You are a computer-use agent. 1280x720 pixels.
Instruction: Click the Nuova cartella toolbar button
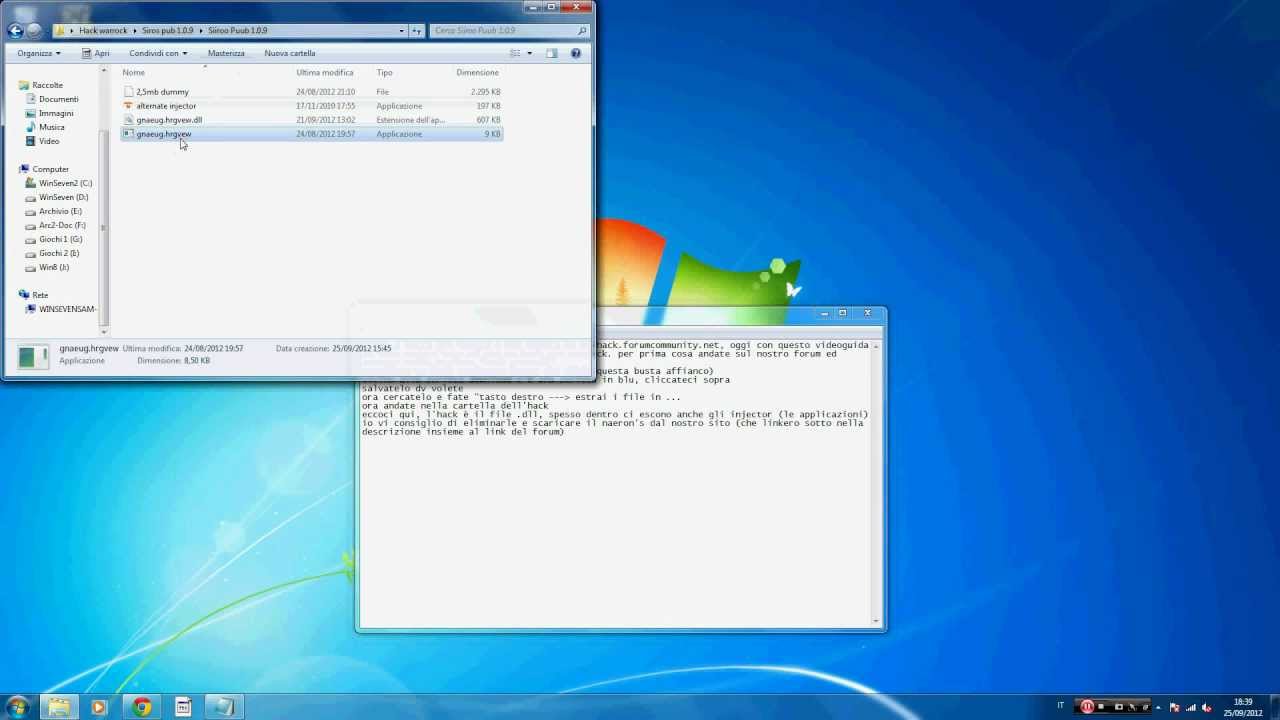tap(290, 53)
